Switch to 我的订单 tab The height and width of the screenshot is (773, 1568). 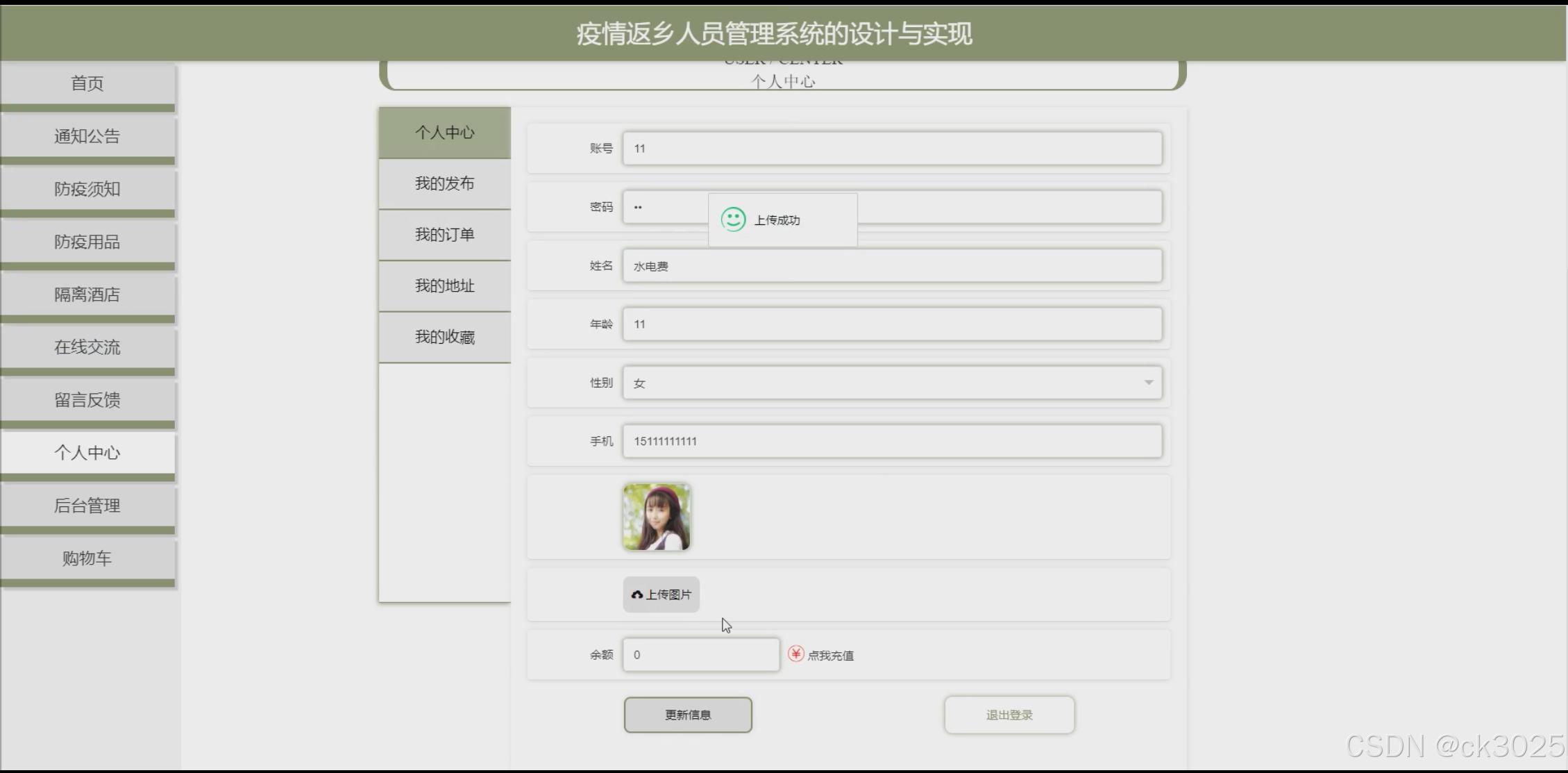445,235
